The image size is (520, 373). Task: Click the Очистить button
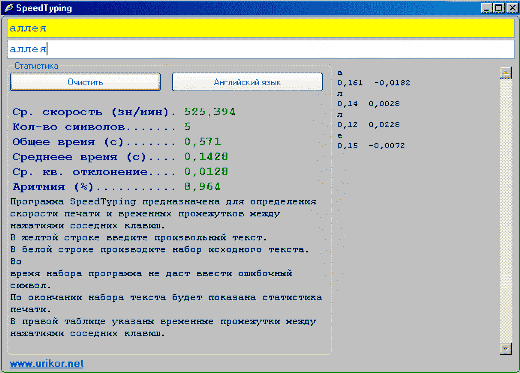(x=85, y=82)
